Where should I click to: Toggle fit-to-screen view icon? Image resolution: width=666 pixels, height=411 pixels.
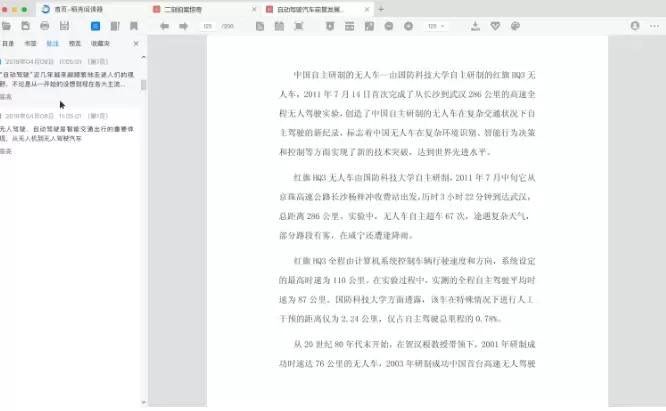click(299, 26)
